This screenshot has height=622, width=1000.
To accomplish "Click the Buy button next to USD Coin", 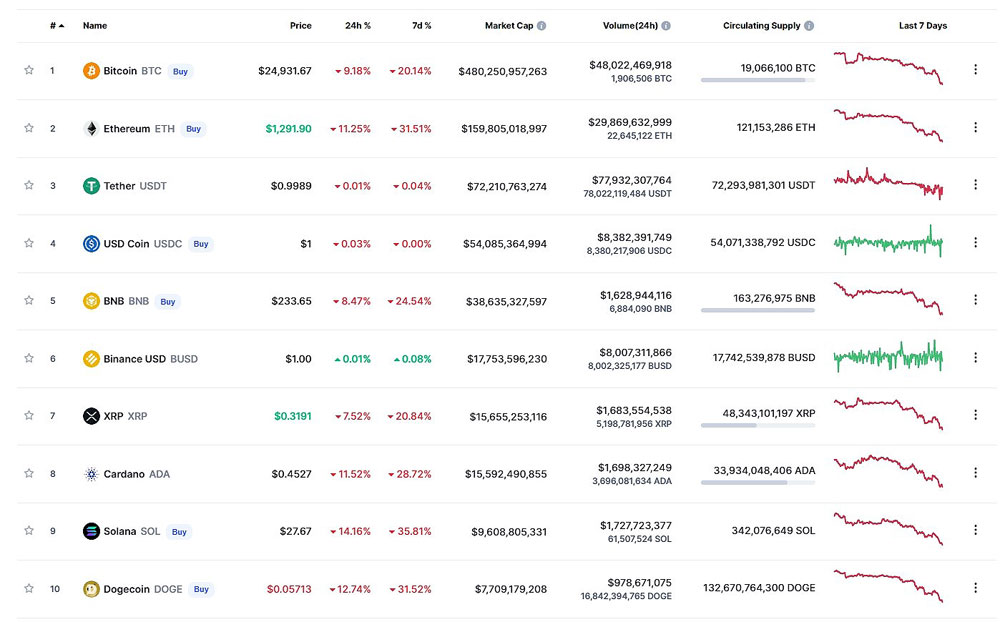I will [201, 244].
